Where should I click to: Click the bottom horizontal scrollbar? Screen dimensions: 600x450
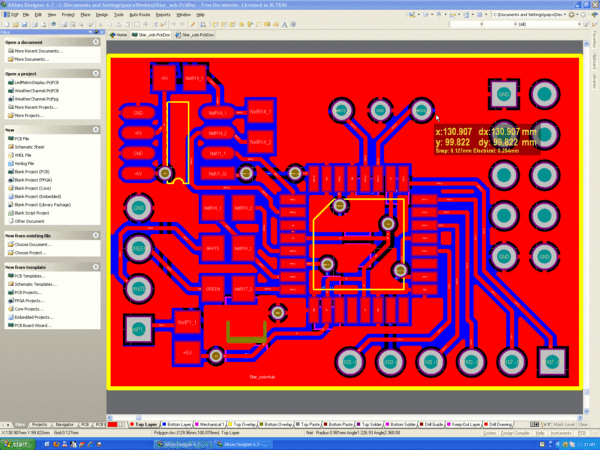pyautogui.click(x=344, y=418)
